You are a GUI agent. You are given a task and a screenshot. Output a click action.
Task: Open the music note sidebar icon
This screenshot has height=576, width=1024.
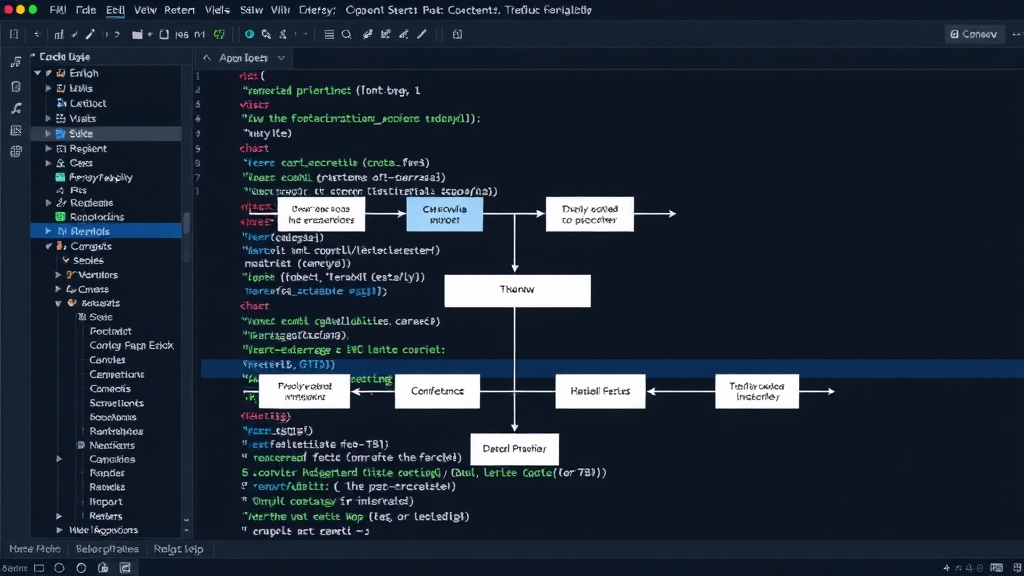[x=16, y=62]
